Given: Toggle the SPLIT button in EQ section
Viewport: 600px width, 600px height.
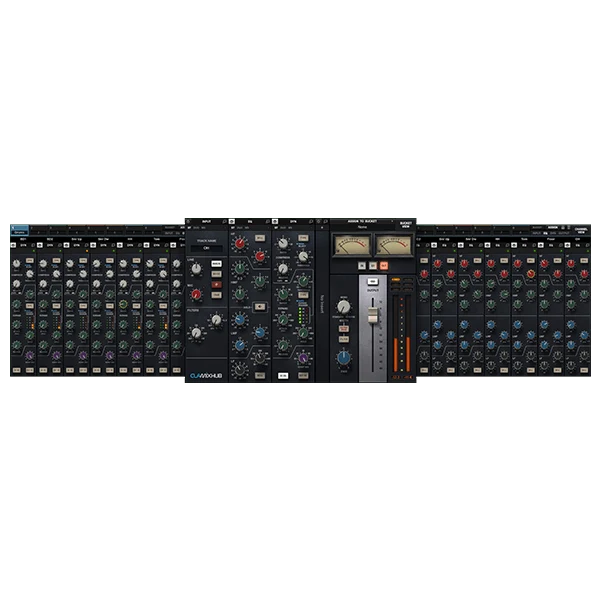Looking at the screenshot, I should [x=260, y=307].
